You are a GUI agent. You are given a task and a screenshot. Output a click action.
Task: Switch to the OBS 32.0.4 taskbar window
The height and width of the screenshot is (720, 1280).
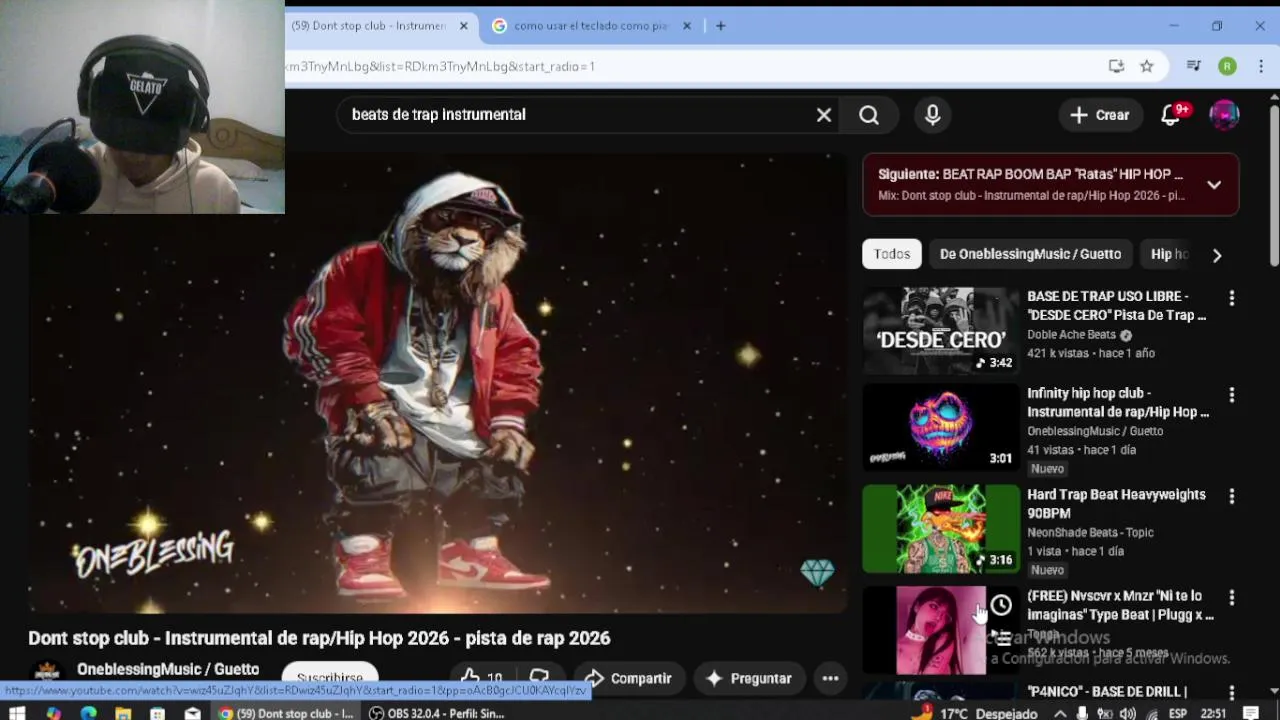436,713
